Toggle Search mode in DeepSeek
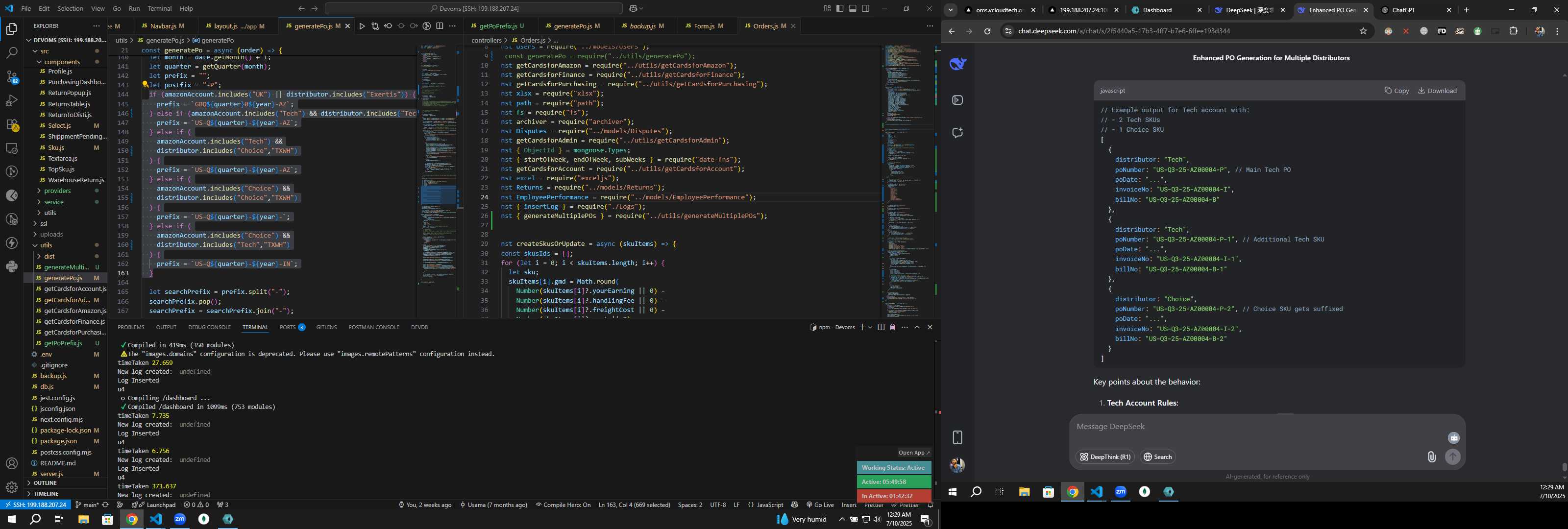The width and height of the screenshot is (1568, 529). click(x=1157, y=457)
